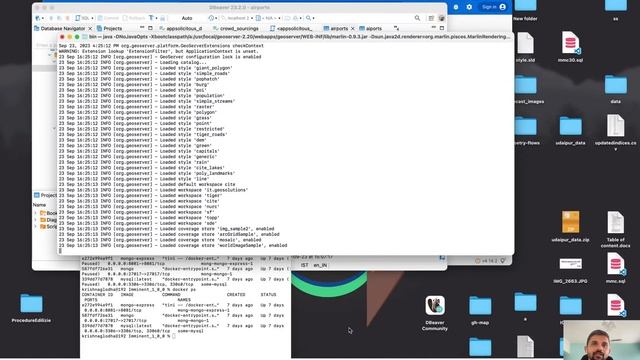This screenshot has width=640, height=360.
Task: Open the updatedindices.csv file
Action: coord(616,132)
